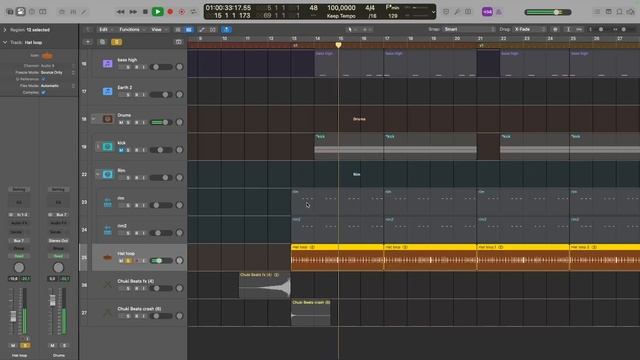Image resolution: width=640 pixels, height=360 pixels.
Task: Adjust the Drums track volume slider
Action: point(161,122)
